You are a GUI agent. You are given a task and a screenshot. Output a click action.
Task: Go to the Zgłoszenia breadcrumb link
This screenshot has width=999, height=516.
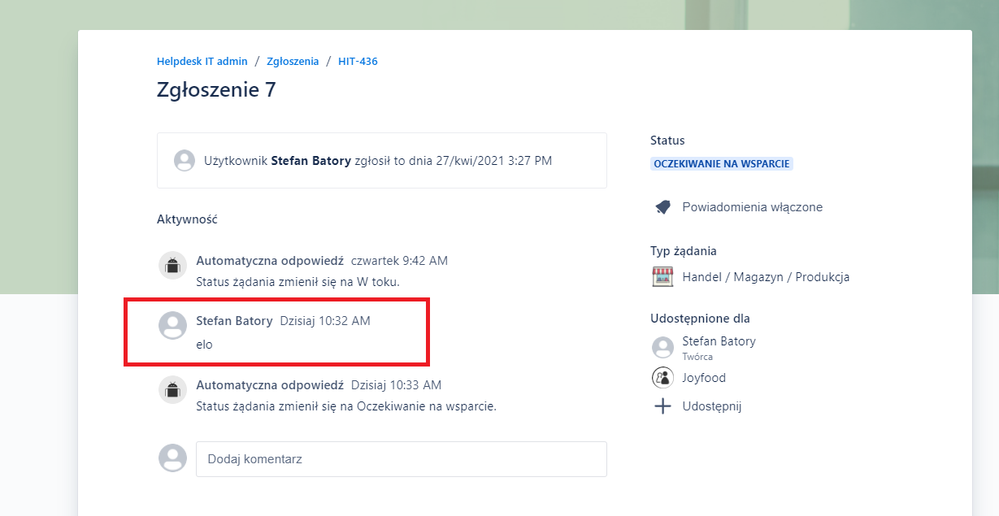(292, 61)
